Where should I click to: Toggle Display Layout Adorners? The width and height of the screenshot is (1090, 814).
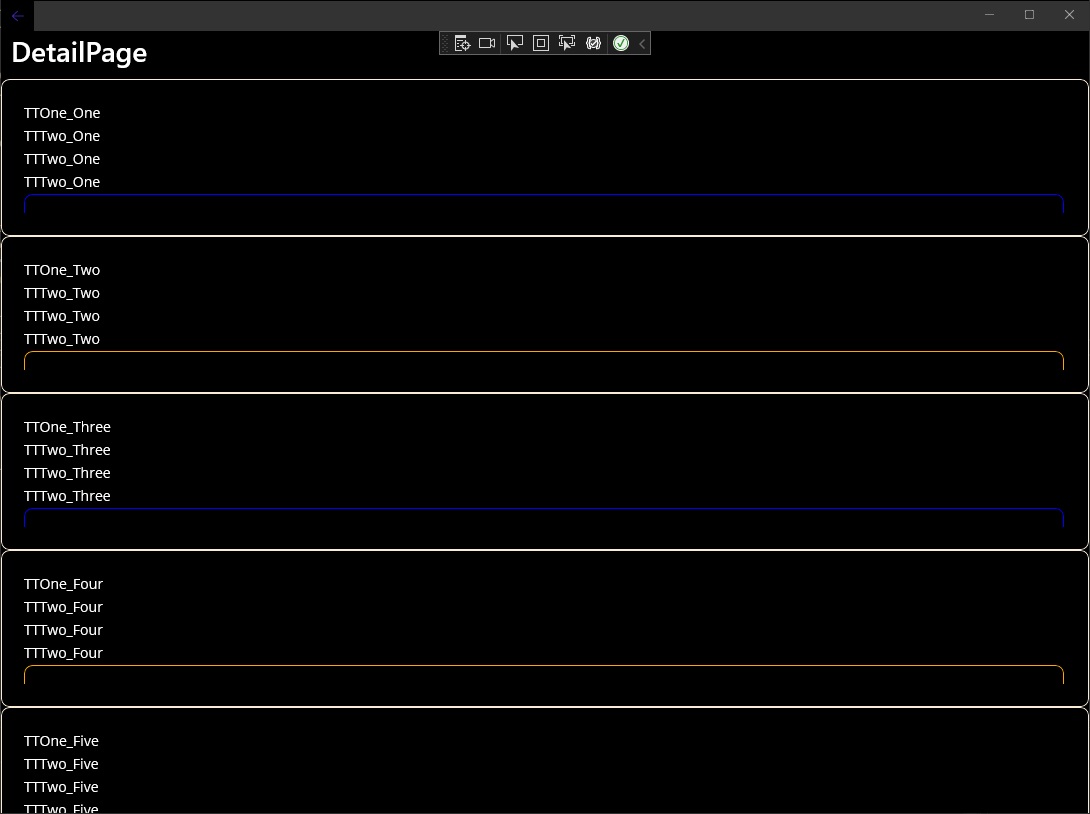541,43
